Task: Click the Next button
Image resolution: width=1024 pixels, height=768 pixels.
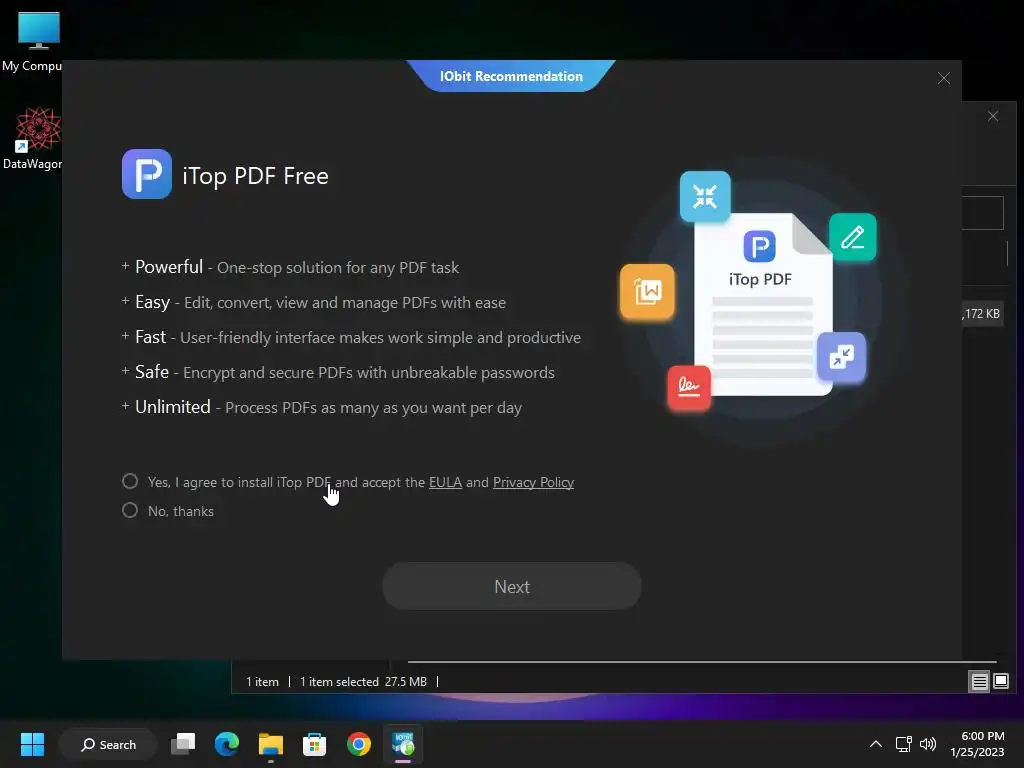Action: (512, 586)
